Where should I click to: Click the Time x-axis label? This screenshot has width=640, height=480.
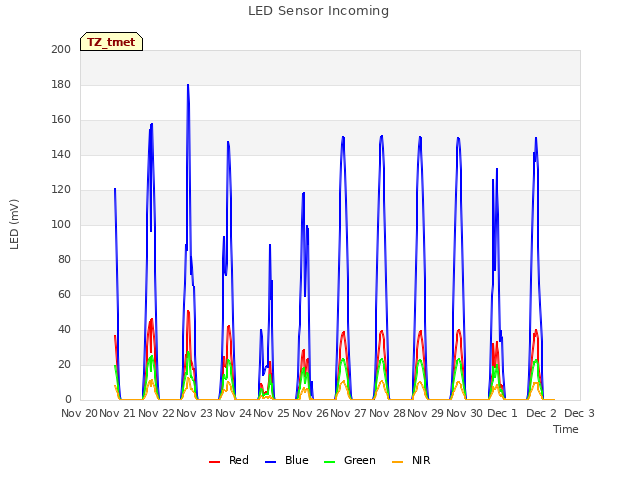click(566, 429)
